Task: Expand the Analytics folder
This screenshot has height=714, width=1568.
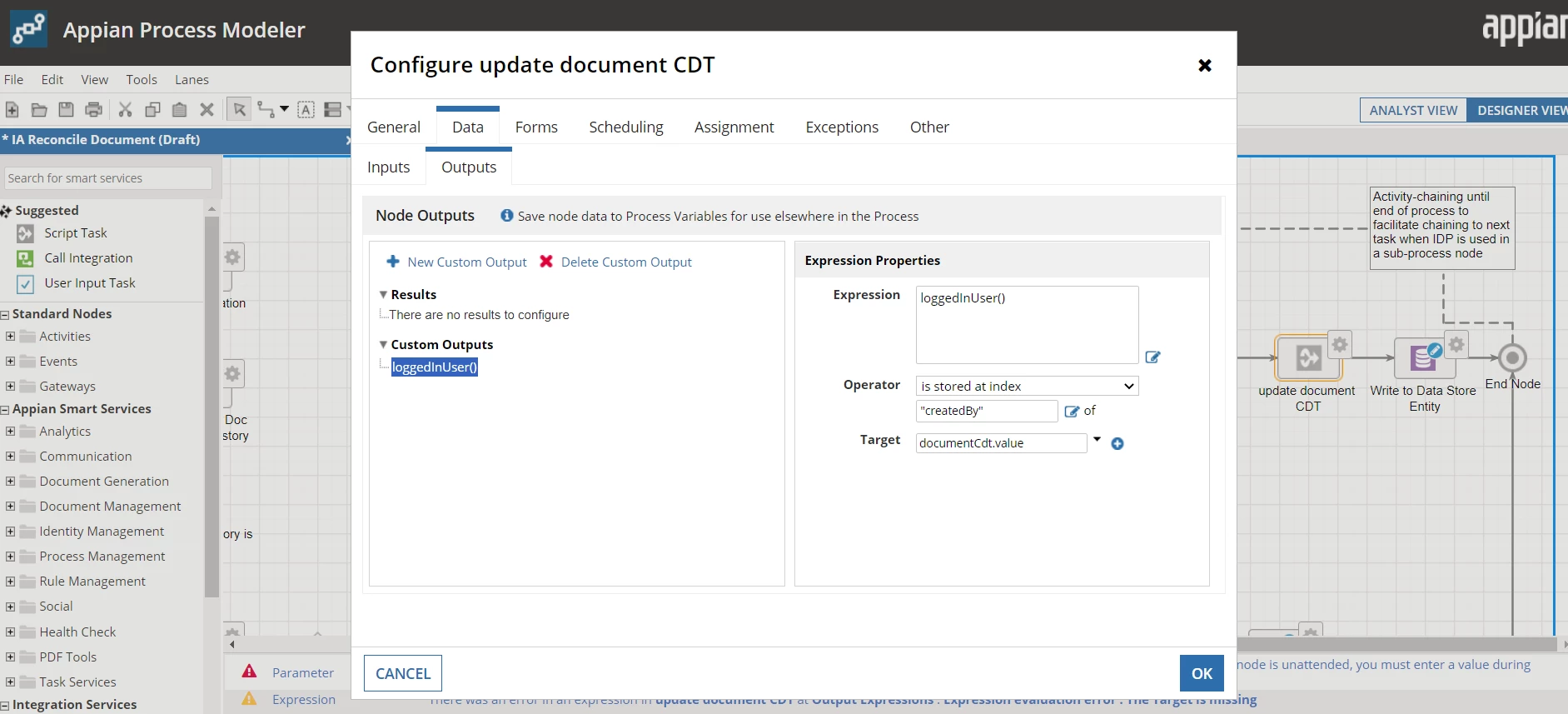Action: click(x=10, y=432)
